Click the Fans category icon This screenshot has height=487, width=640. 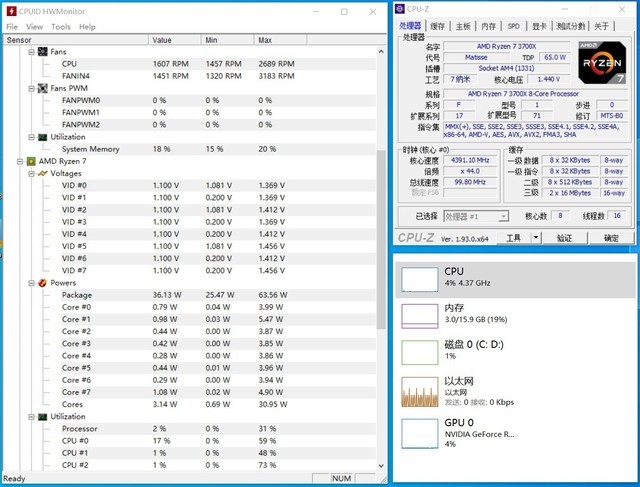42,52
